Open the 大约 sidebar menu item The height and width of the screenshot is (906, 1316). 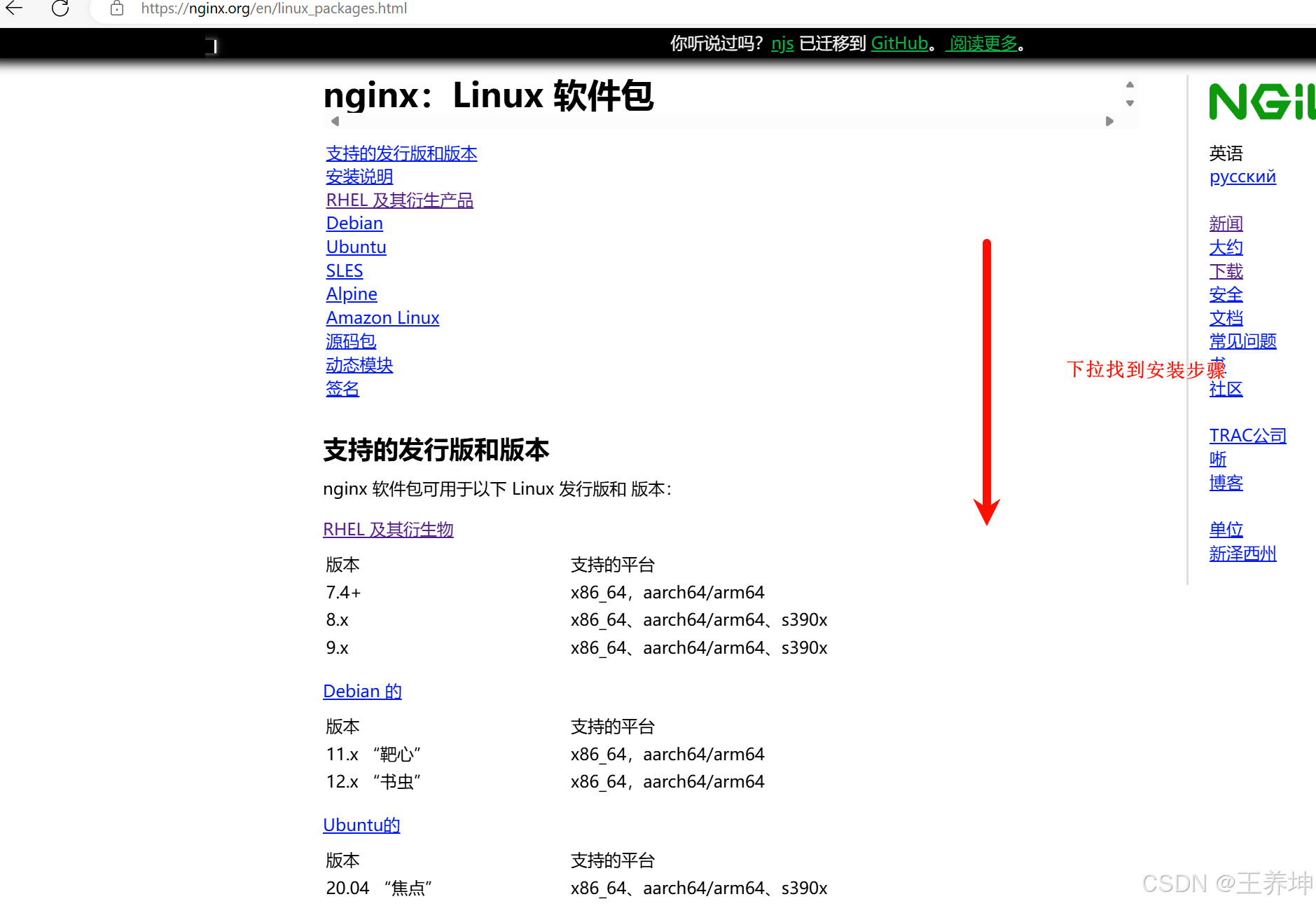coord(1226,247)
